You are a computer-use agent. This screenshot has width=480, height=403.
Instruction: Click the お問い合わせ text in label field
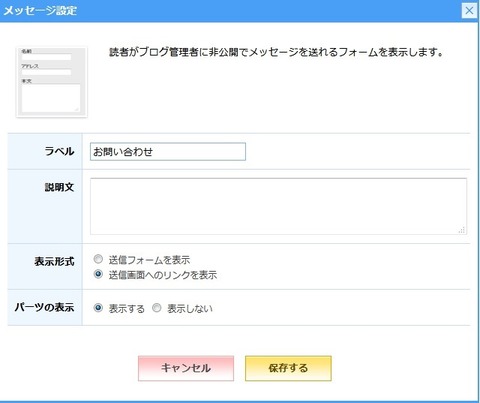123,152
